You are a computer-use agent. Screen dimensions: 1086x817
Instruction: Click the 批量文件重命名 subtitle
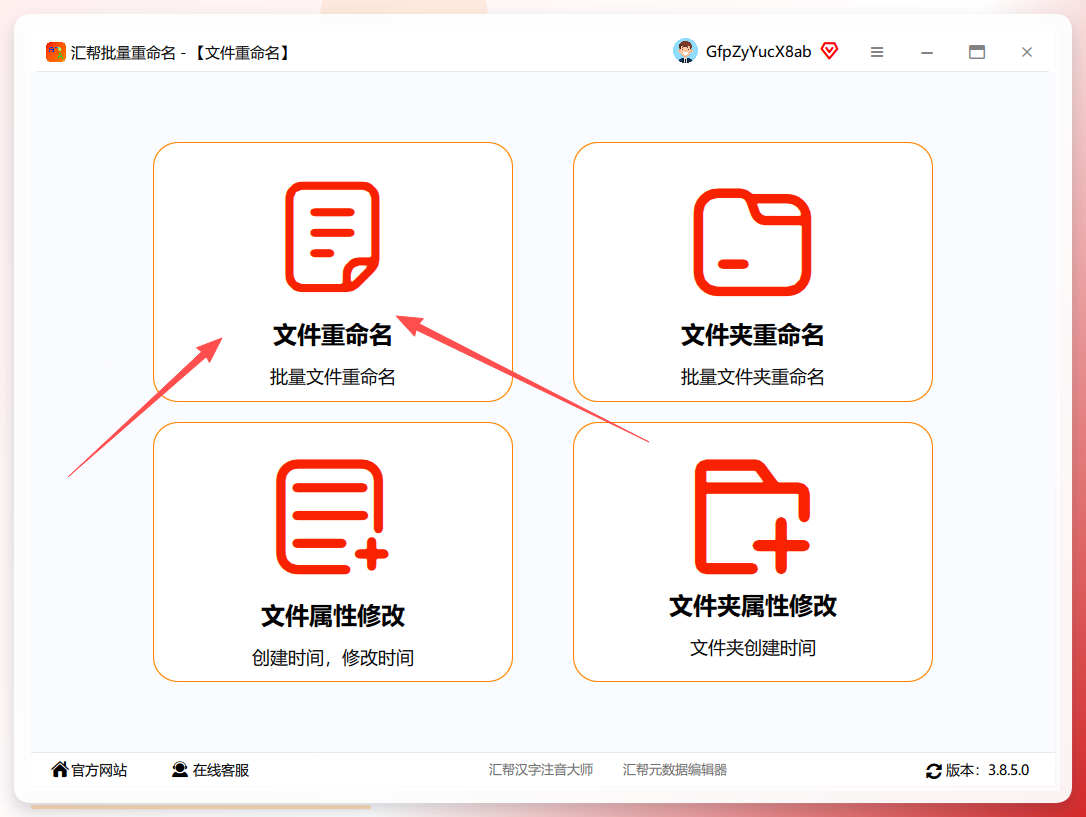(332, 377)
